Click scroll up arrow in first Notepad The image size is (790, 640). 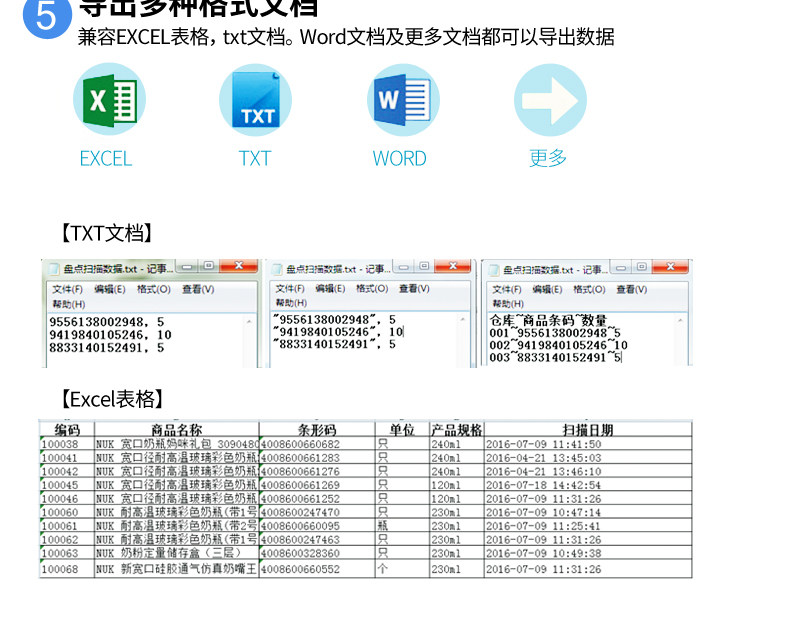click(x=249, y=322)
